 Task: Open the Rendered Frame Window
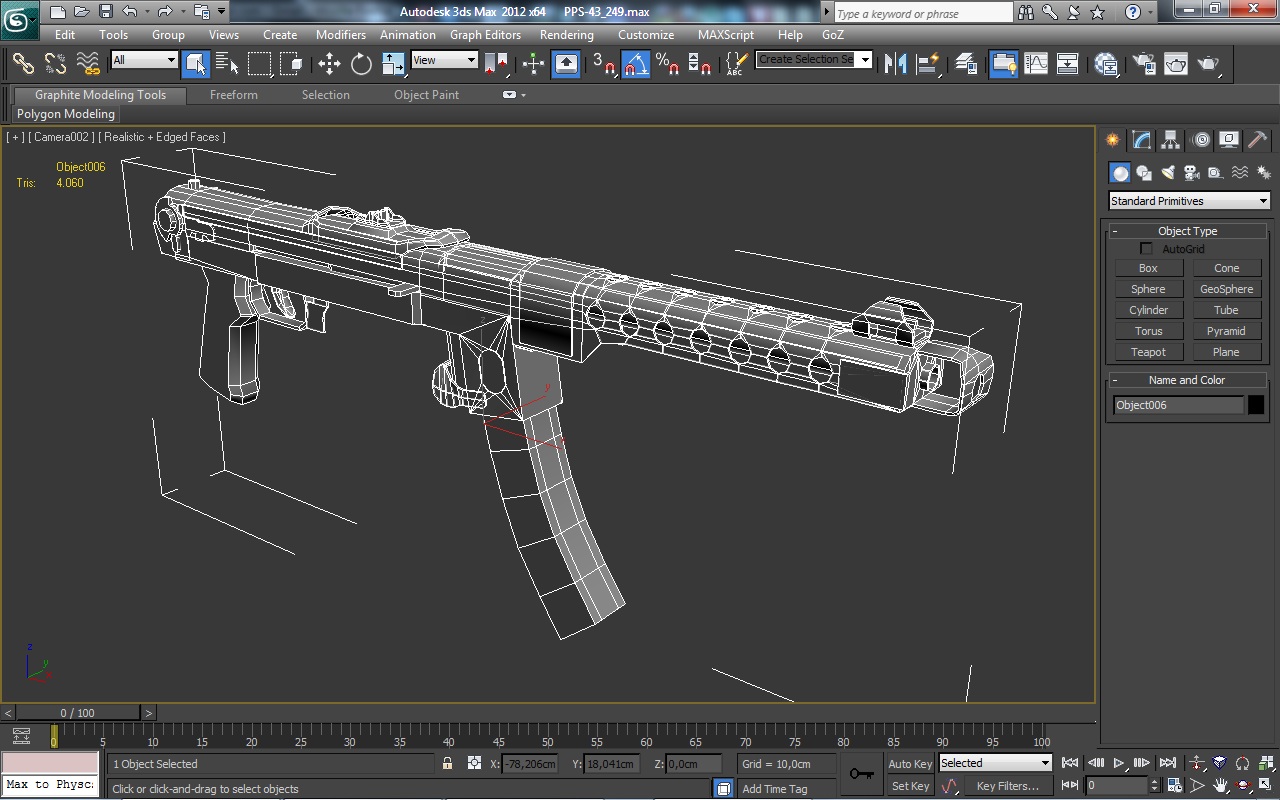pos(1176,63)
